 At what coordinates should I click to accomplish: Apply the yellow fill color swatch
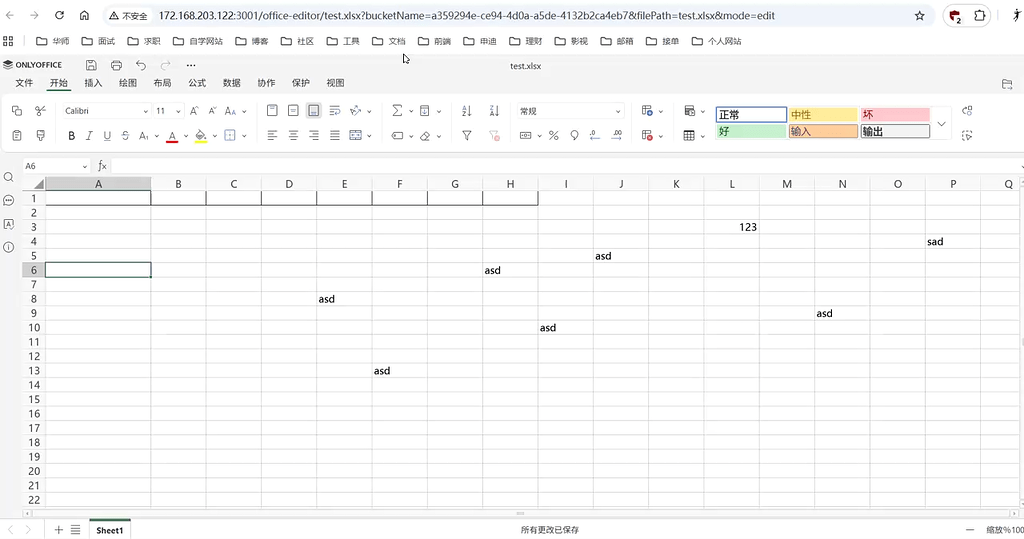click(201, 136)
